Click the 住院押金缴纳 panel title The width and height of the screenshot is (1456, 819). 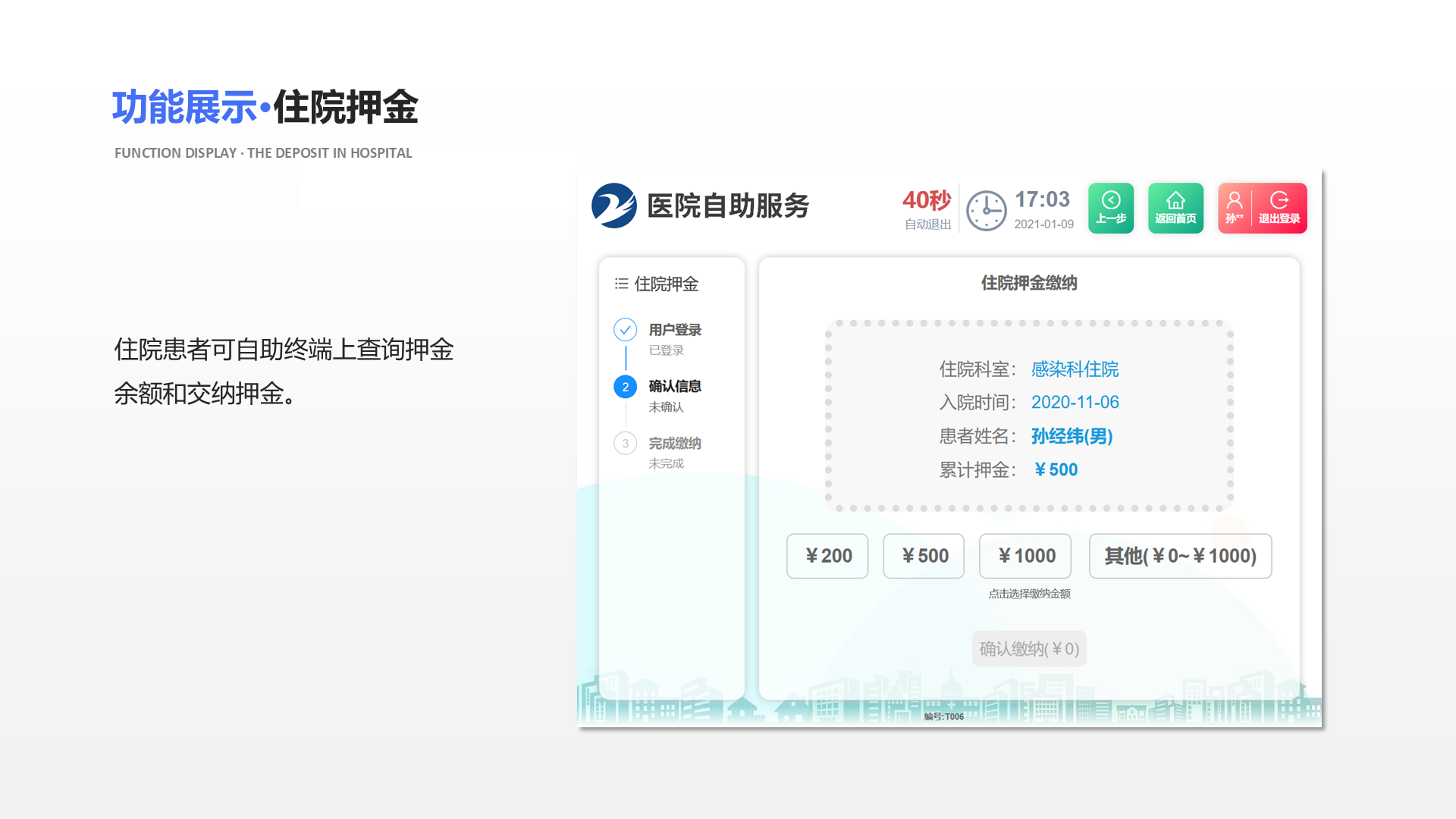(x=1028, y=283)
